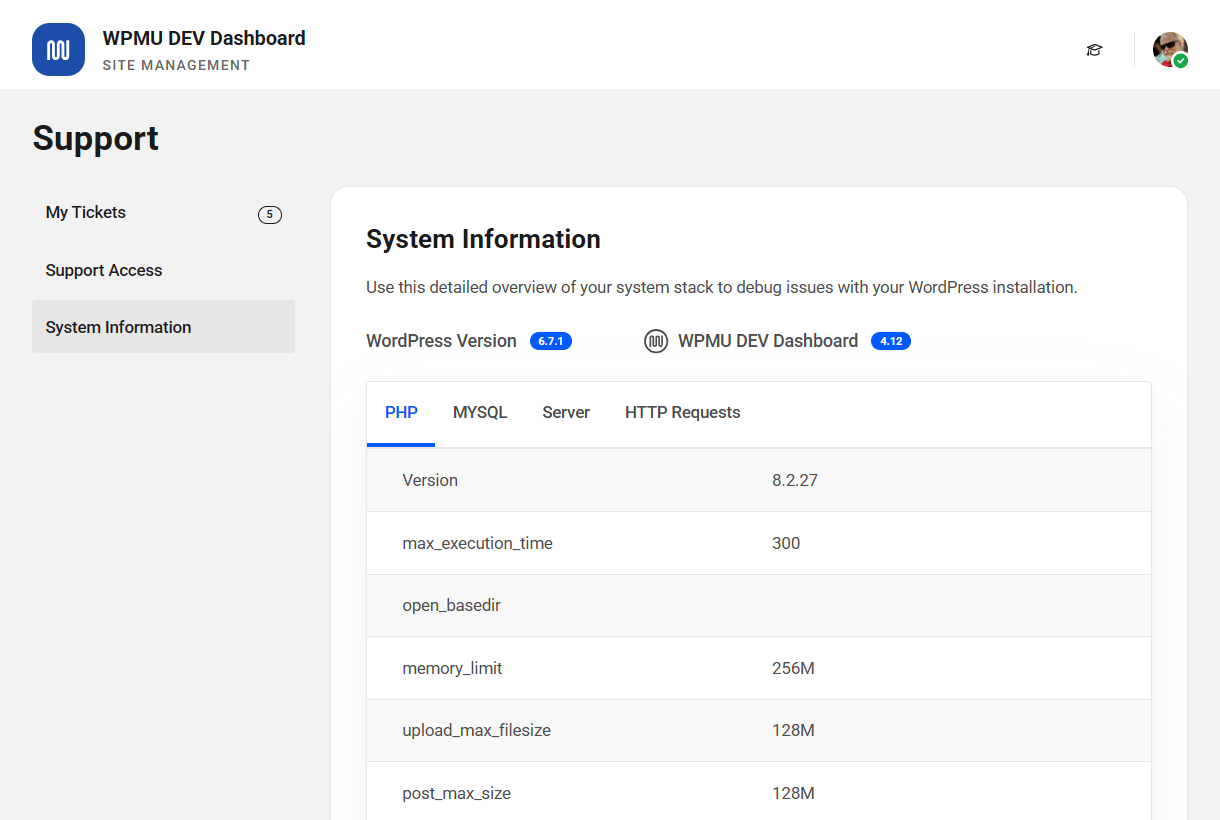Viewport: 1220px width, 820px height.
Task: Open the Server tab
Action: (x=566, y=413)
